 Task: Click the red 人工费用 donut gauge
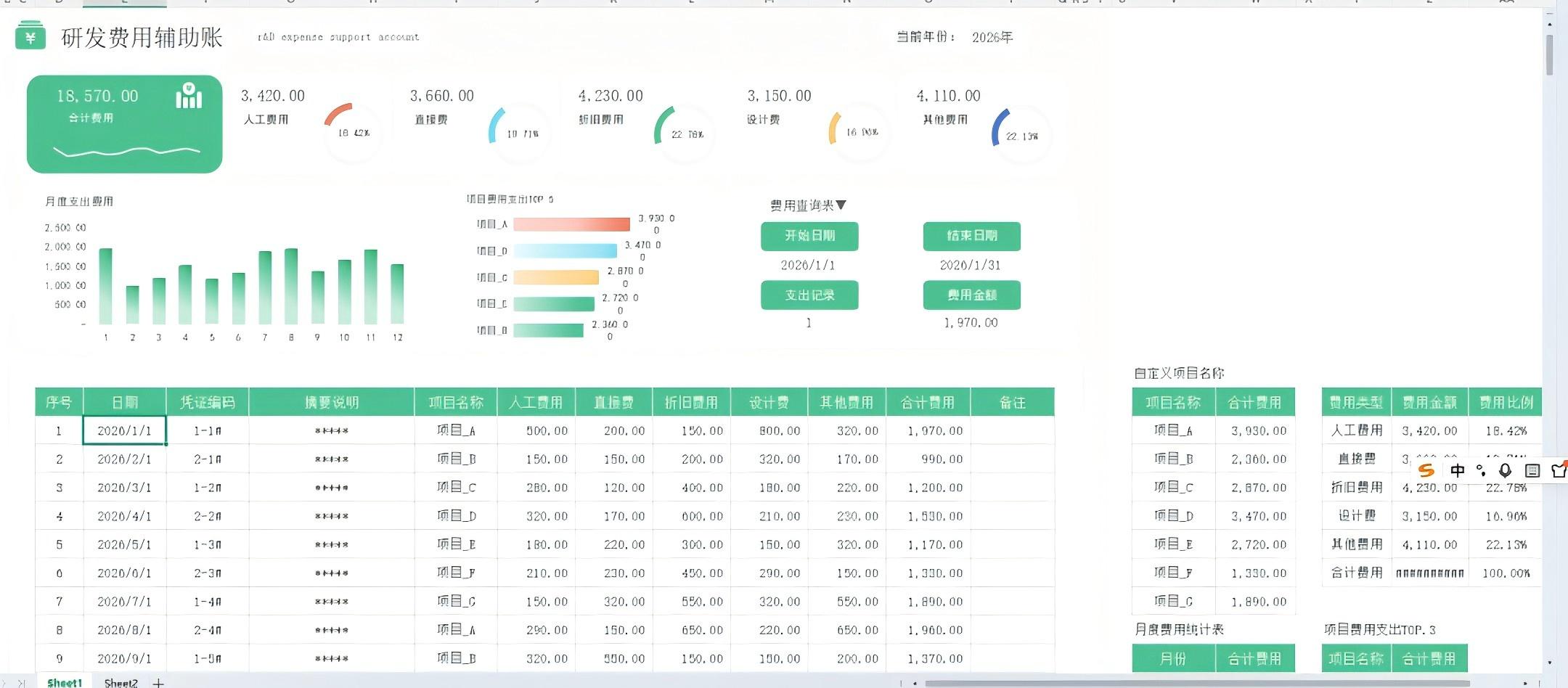coord(353,132)
